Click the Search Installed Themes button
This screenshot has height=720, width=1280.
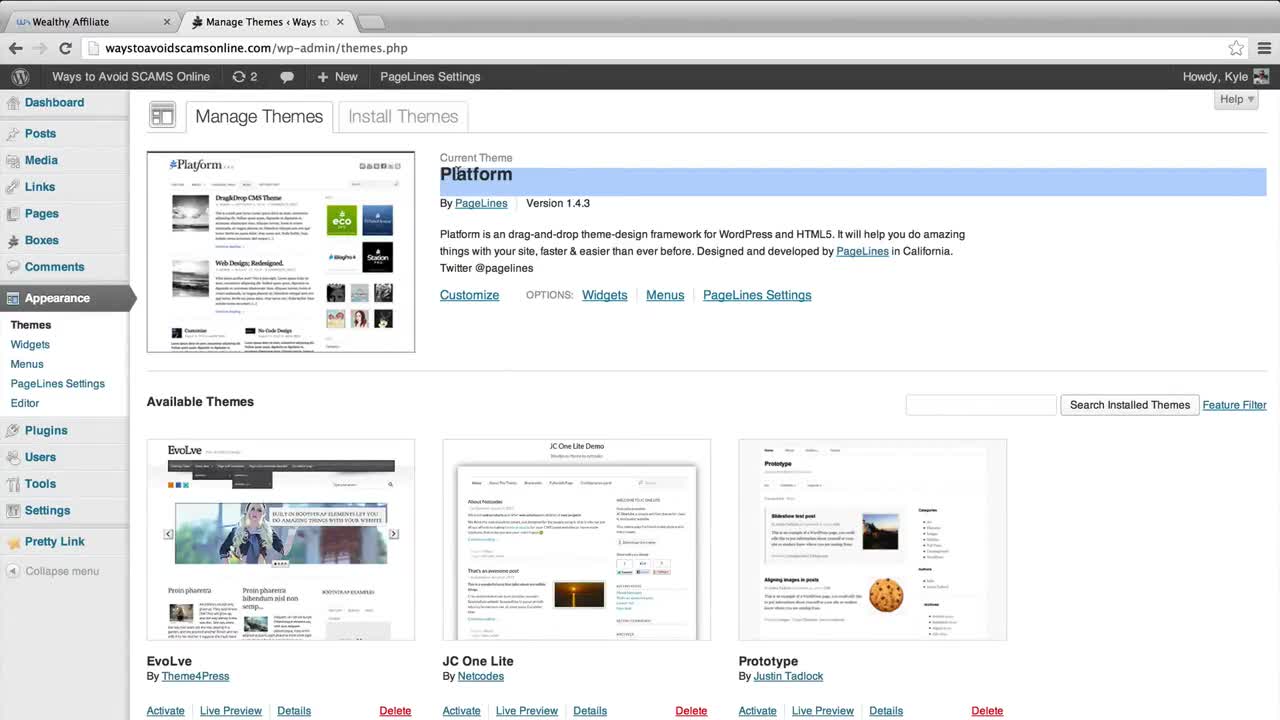pos(1130,405)
